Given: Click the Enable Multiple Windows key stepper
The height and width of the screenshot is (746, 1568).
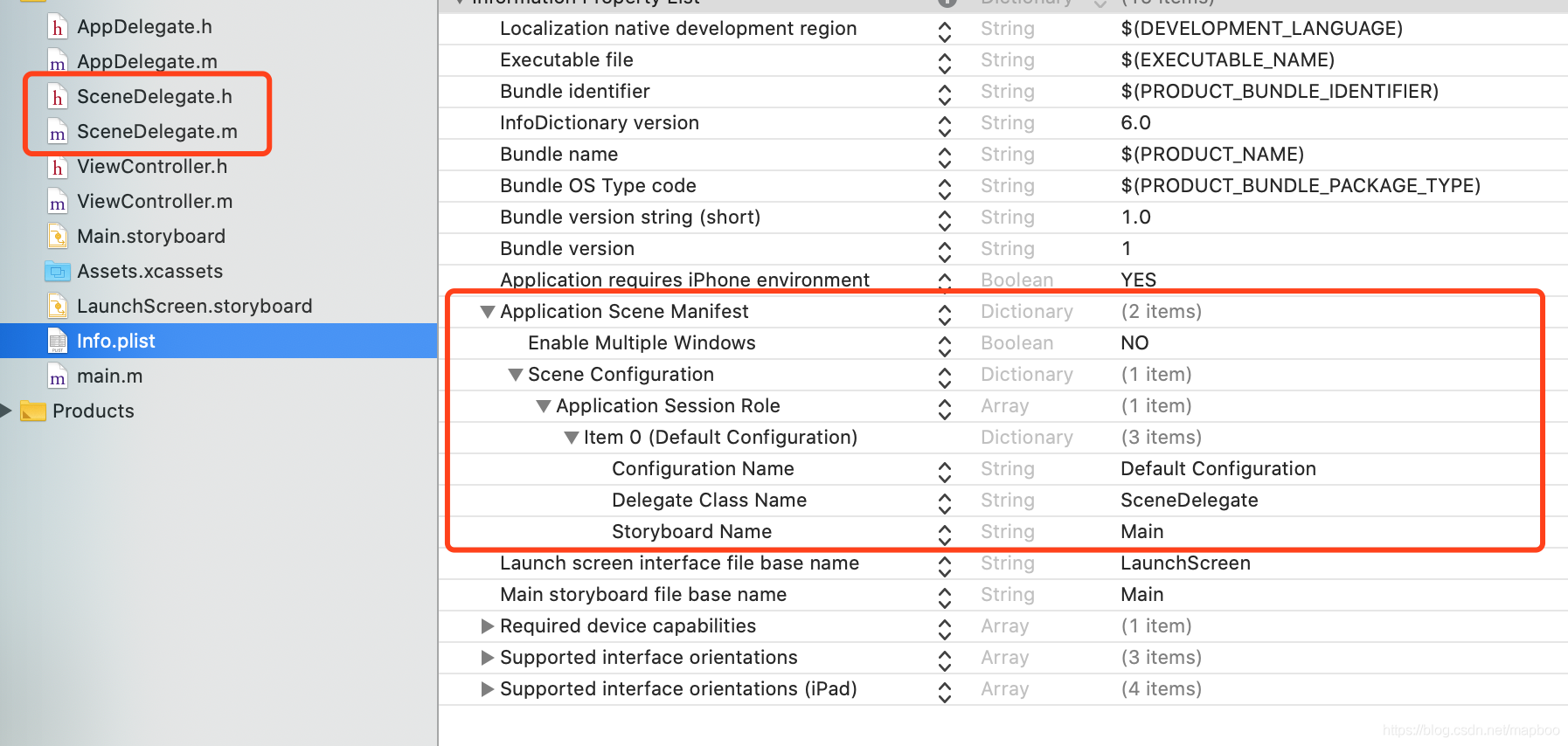Looking at the screenshot, I should tap(945, 344).
